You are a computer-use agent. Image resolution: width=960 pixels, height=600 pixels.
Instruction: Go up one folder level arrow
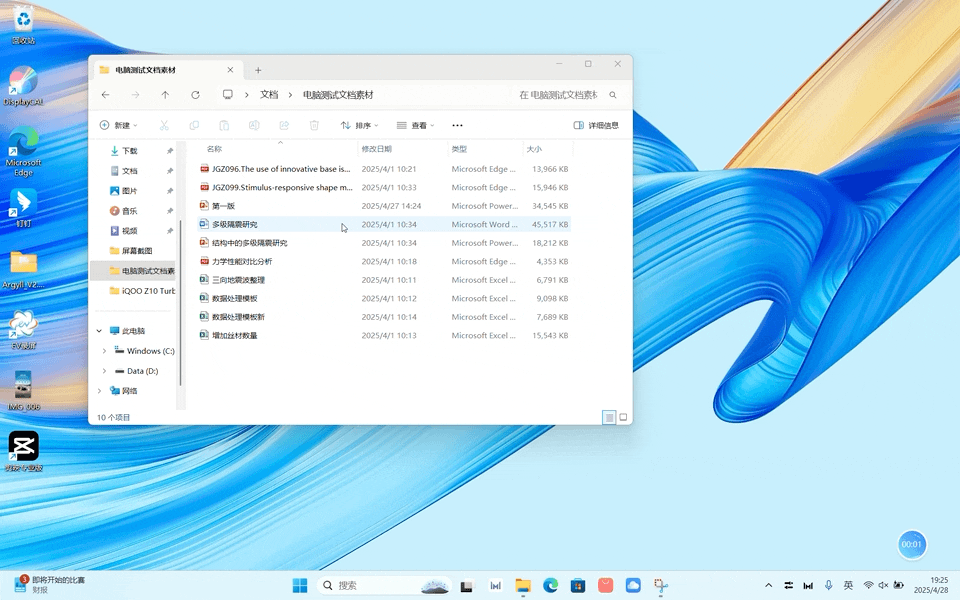(165, 95)
